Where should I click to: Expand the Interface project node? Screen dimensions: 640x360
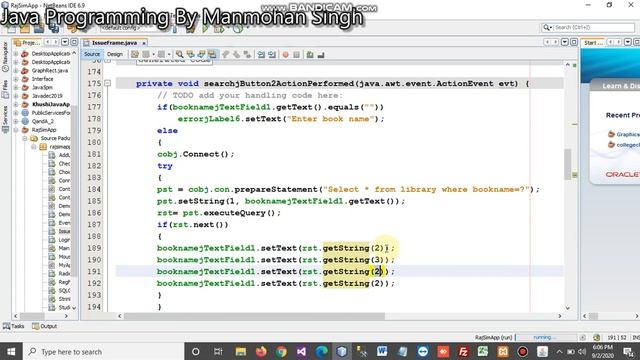pos(16,79)
